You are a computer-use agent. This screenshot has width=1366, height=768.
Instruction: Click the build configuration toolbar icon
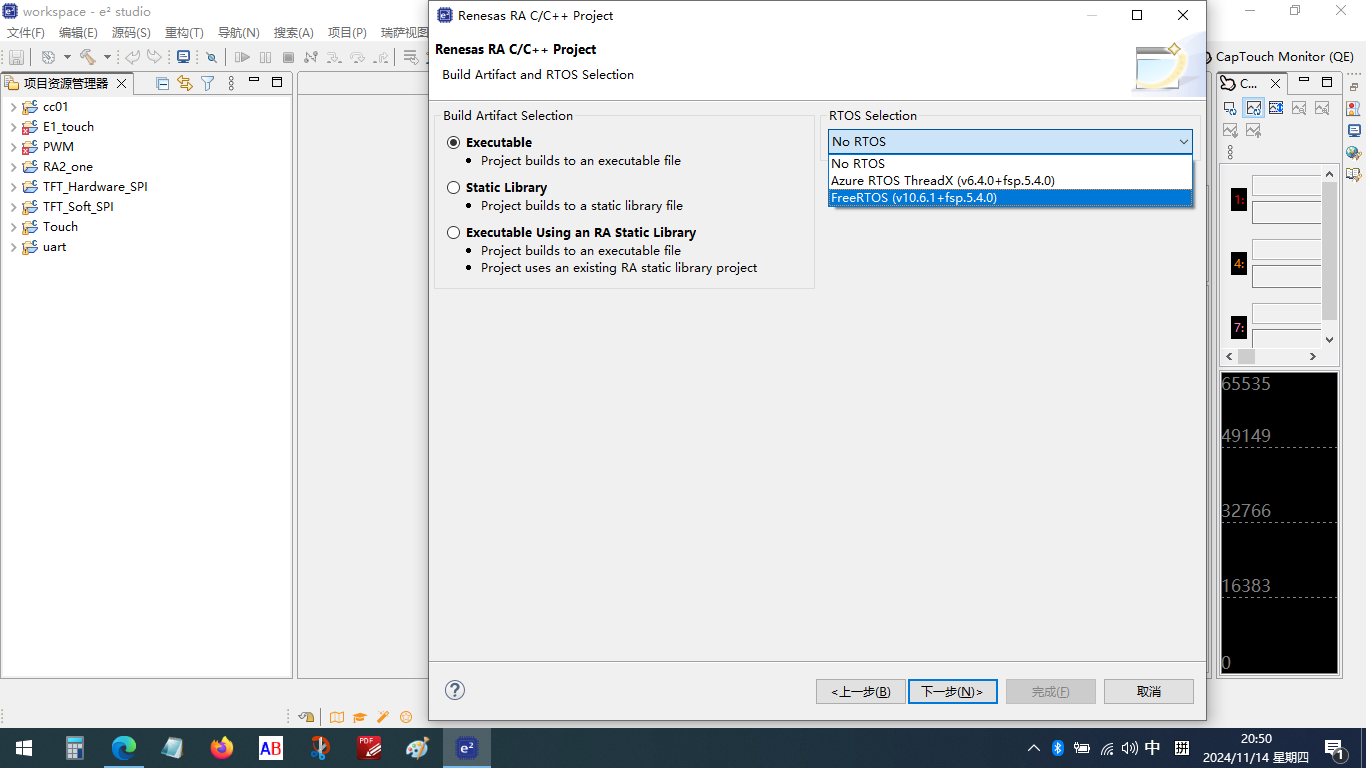[x=48, y=58]
